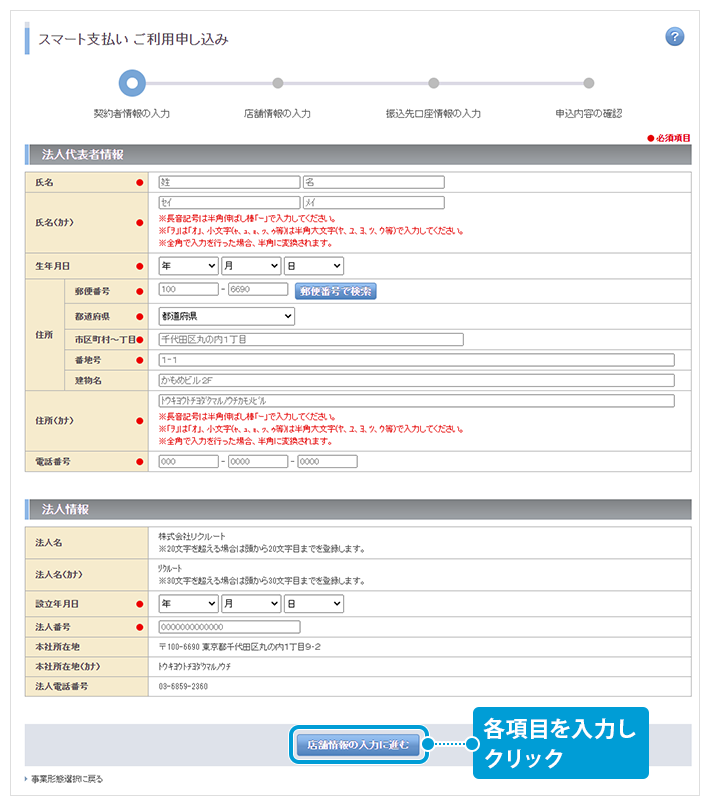Click the first postal code field

tap(188, 291)
